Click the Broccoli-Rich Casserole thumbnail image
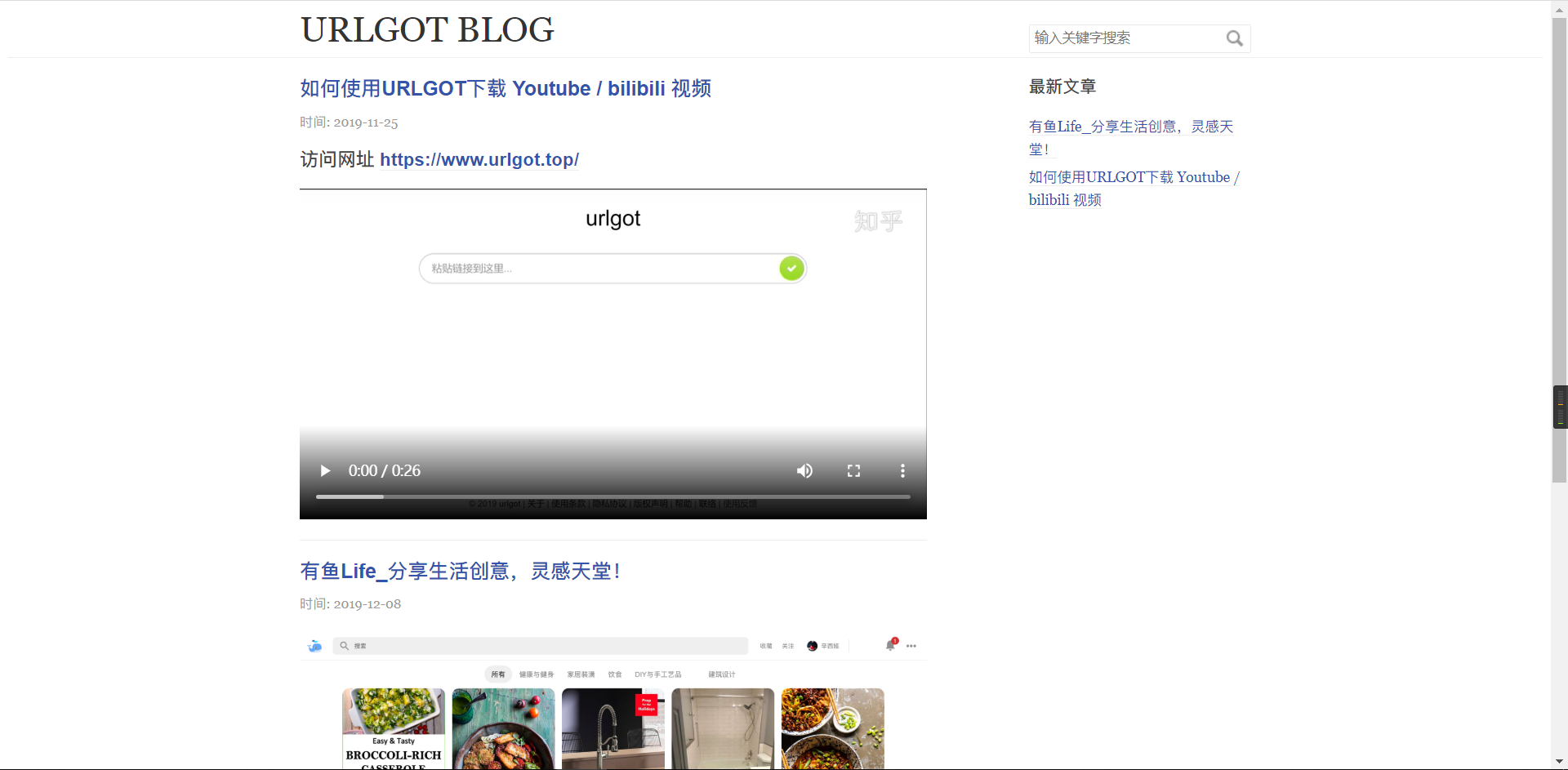 [x=394, y=728]
